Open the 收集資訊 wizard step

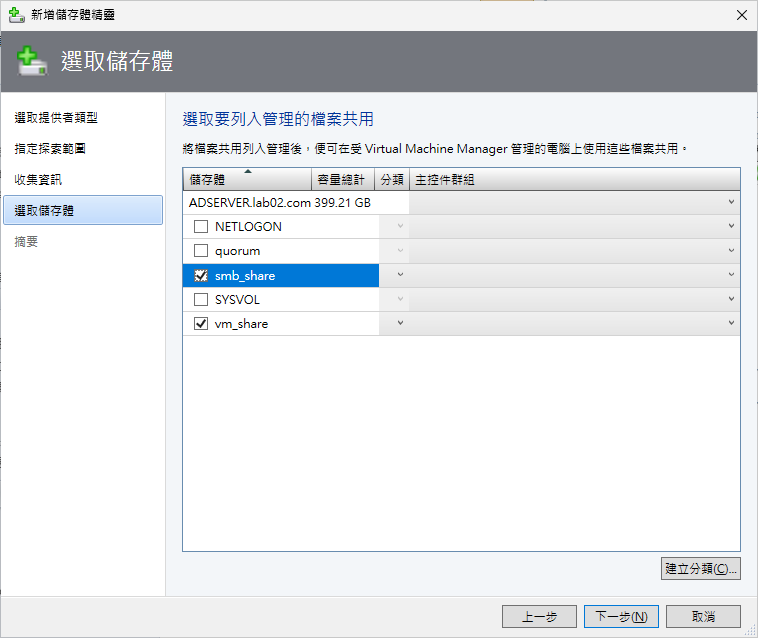pos(38,180)
